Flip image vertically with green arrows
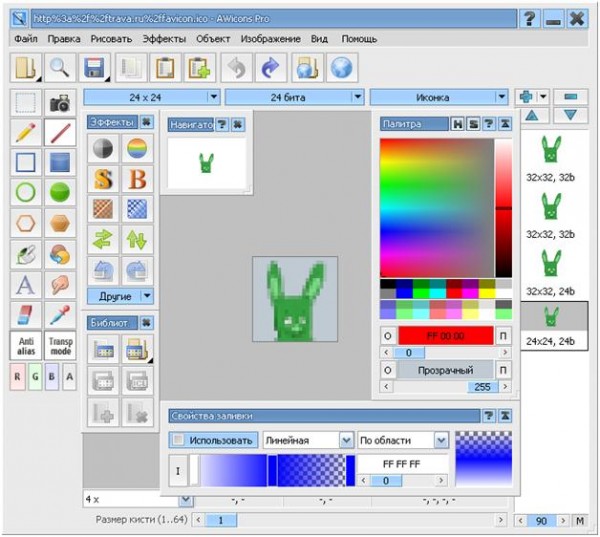This screenshot has height=537, width=600. (137, 240)
